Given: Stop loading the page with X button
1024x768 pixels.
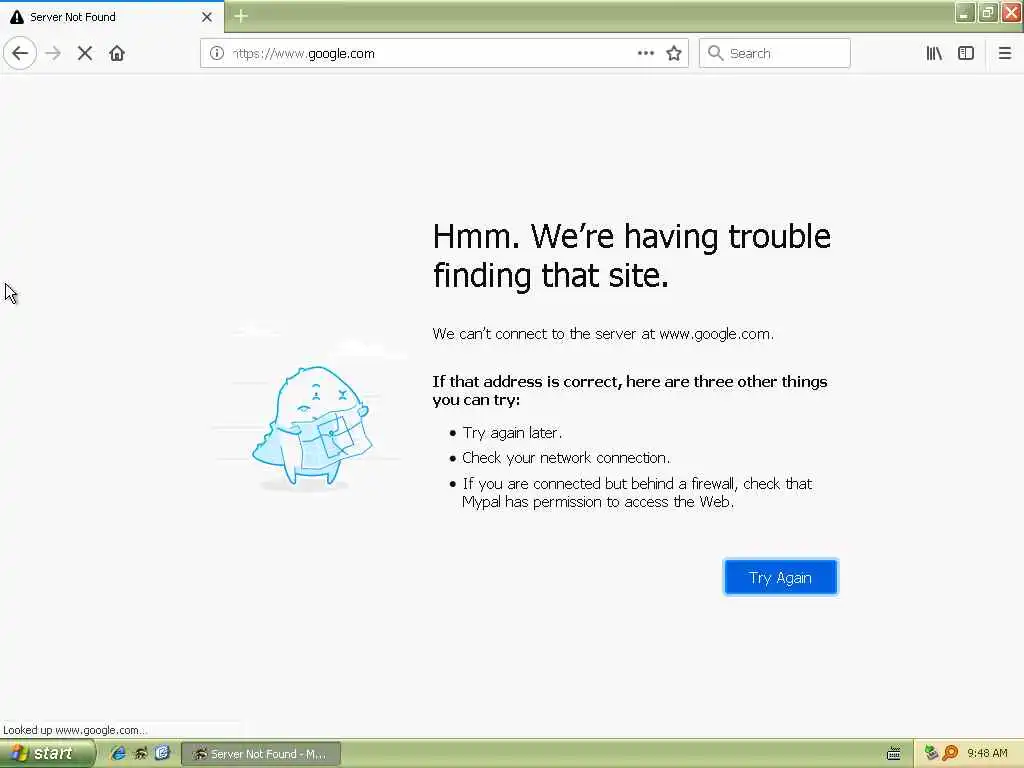Looking at the screenshot, I should pos(85,54).
